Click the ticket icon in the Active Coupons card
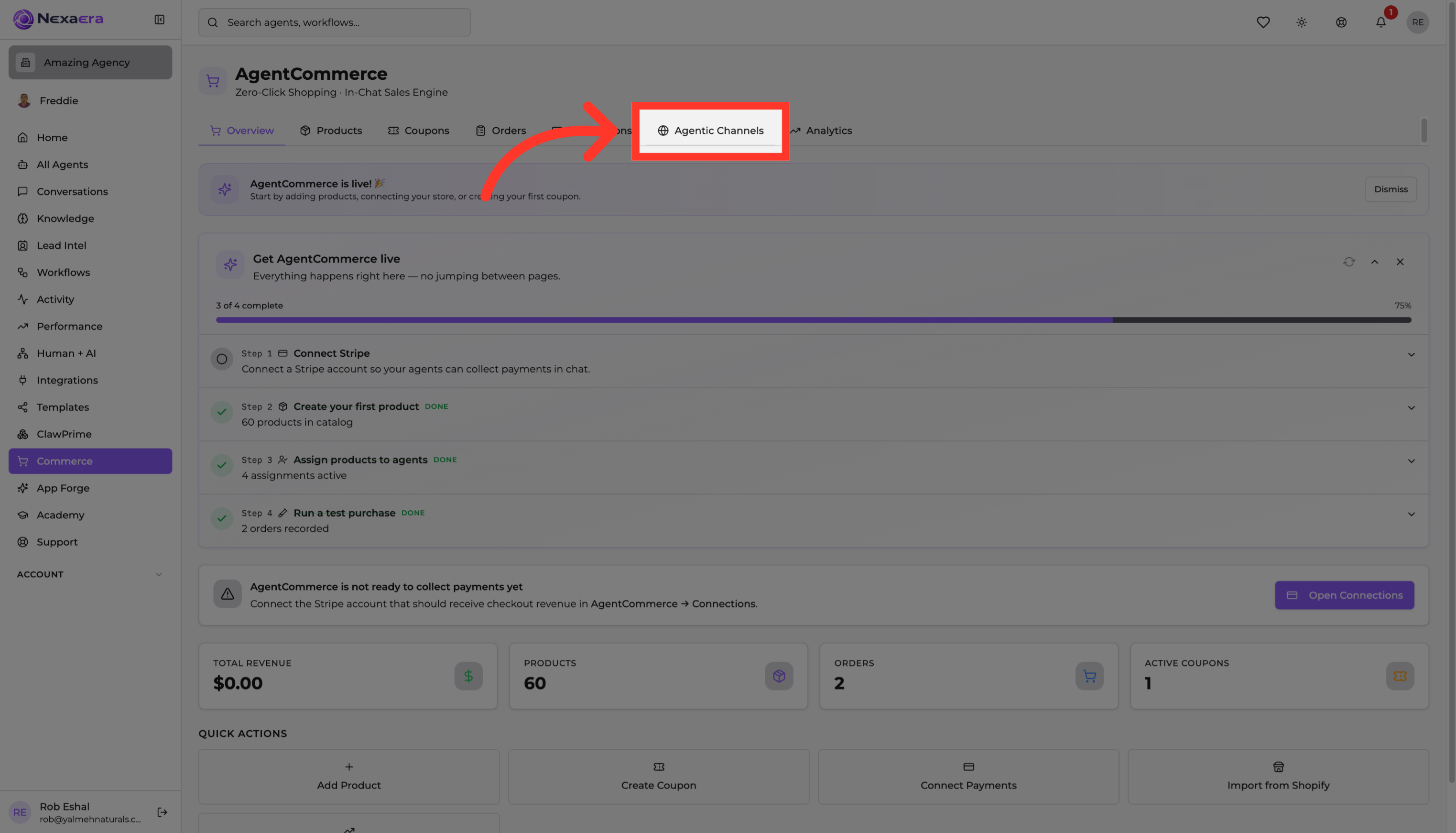 point(1400,676)
